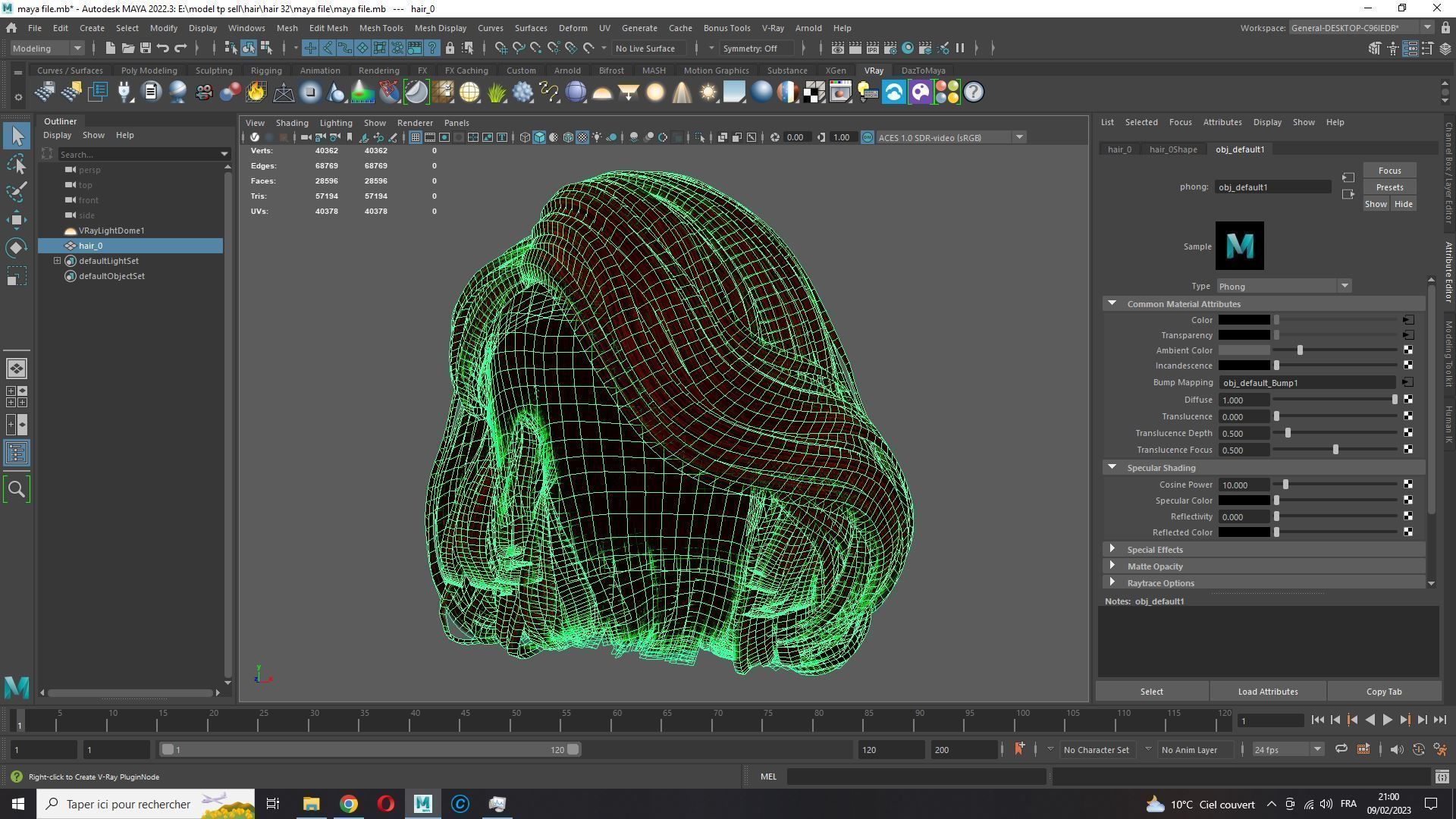The height and width of the screenshot is (819, 1456).
Task: Open the material Type Phong dropdown
Action: (x=1283, y=286)
